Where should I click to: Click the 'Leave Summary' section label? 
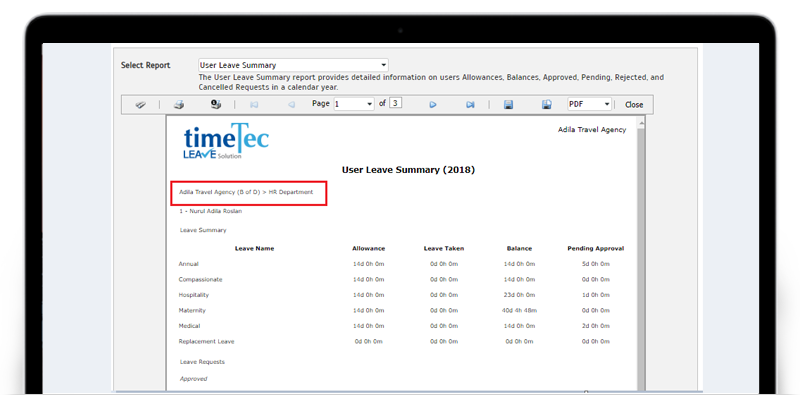pyautogui.click(x=203, y=230)
